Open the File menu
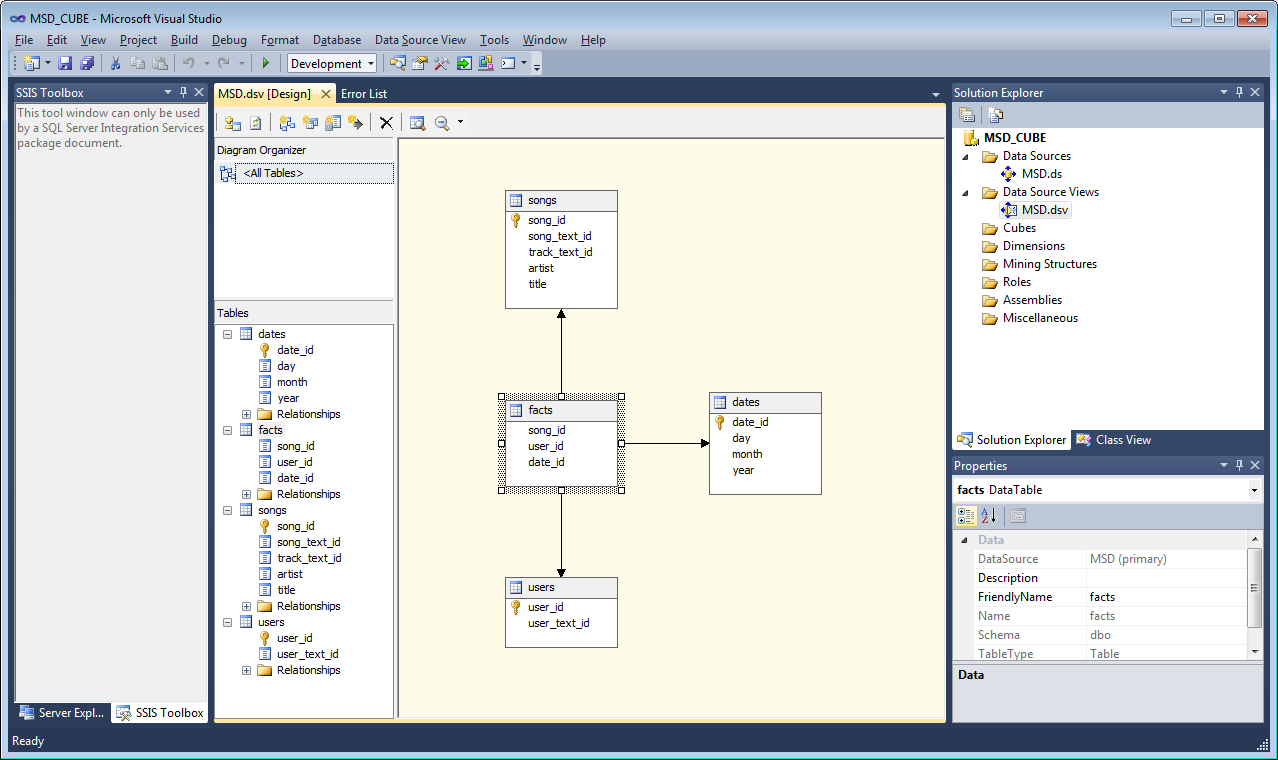 24,40
